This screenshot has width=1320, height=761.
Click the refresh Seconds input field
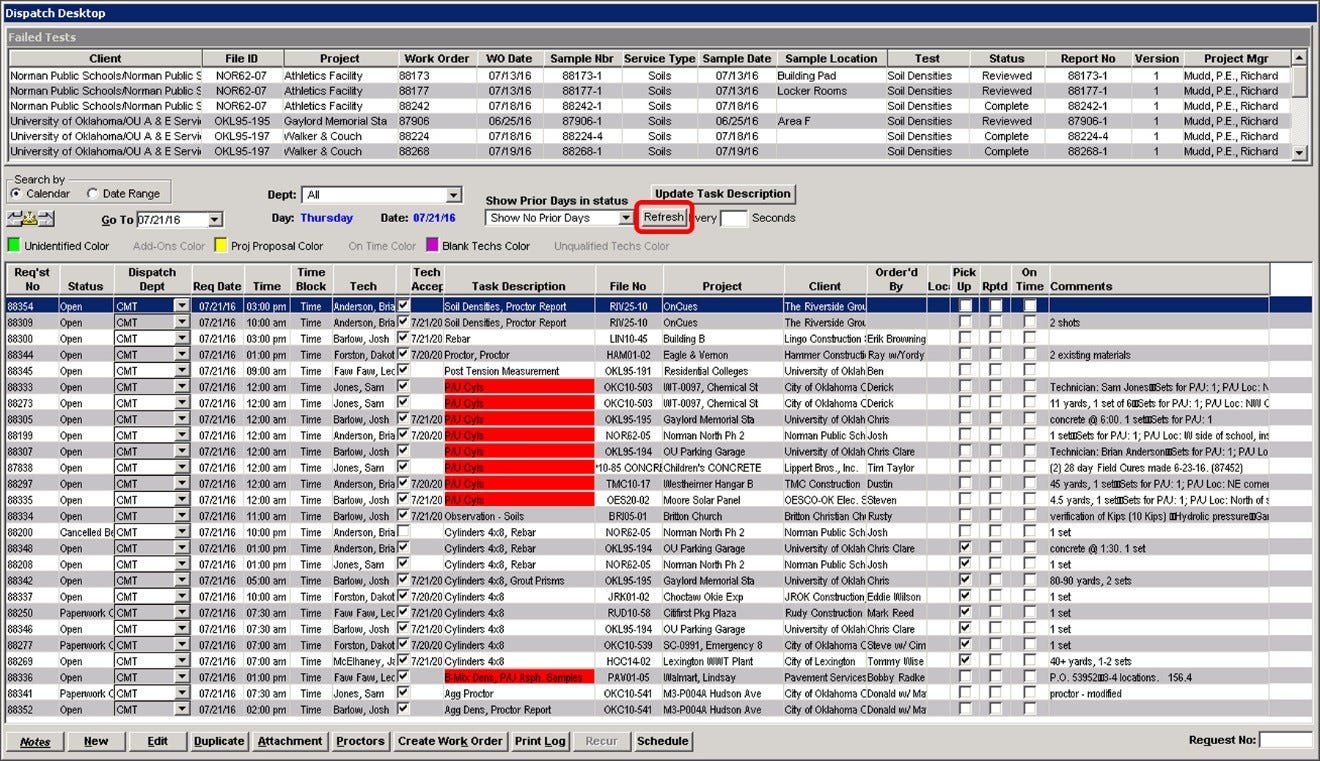click(734, 218)
